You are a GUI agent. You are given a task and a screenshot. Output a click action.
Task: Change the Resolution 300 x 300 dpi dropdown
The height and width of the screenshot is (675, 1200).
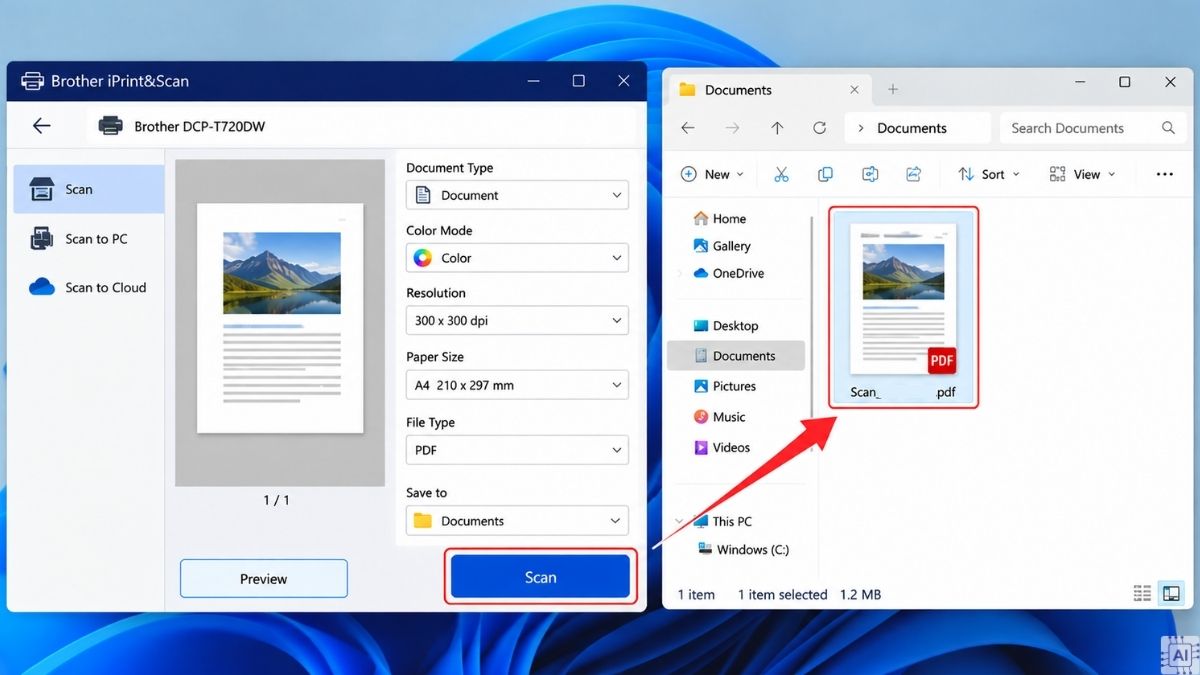[517, 321]
